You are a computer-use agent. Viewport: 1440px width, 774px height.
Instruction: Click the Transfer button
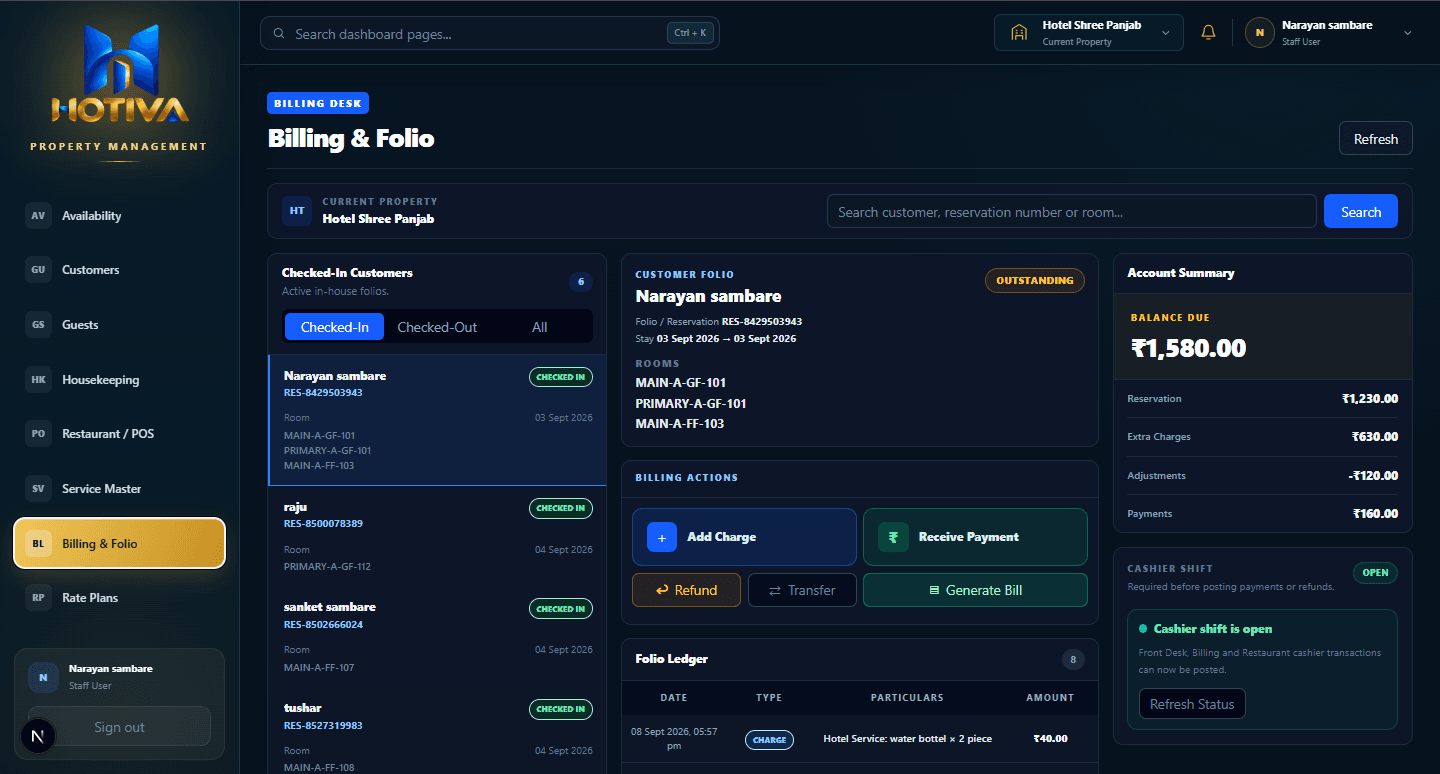(x=802, y=590)
